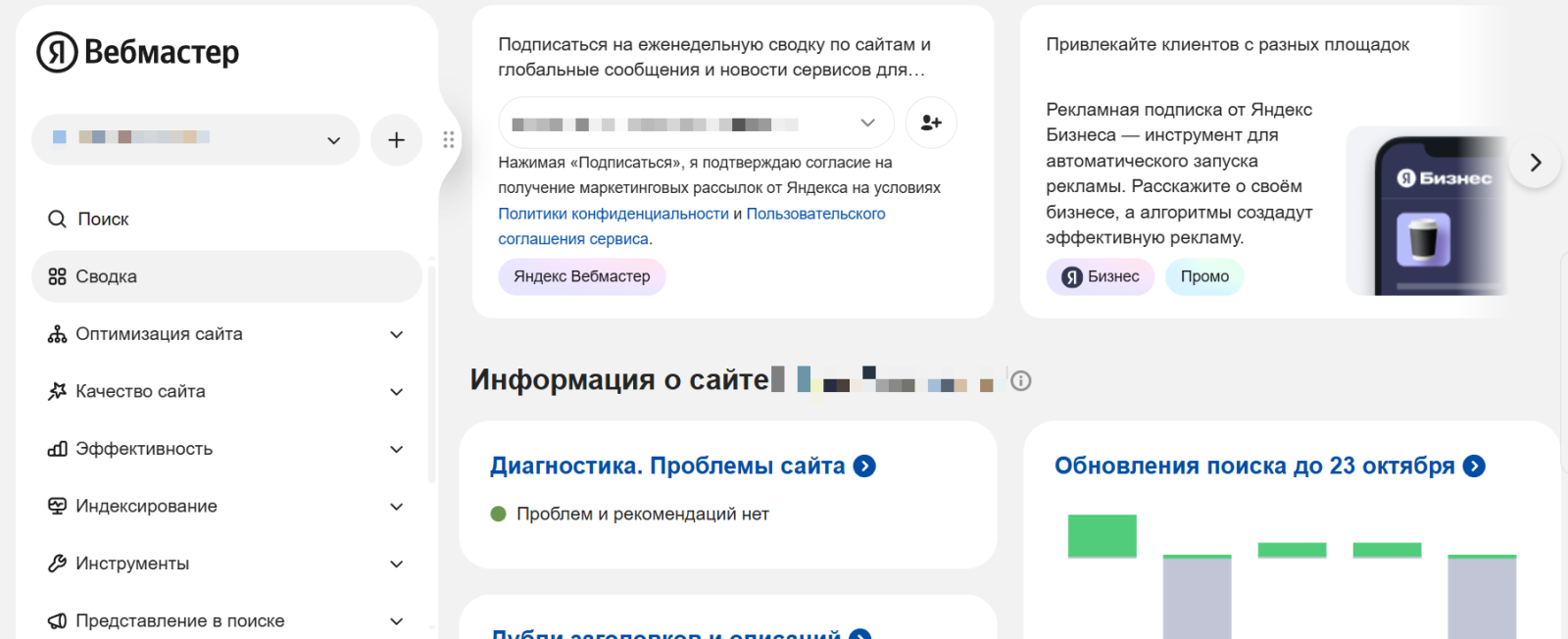Click the Оптимизация сайта sitemap icon
The image size is (1568, 639).
pyautogui.click(x=56, y=333)
